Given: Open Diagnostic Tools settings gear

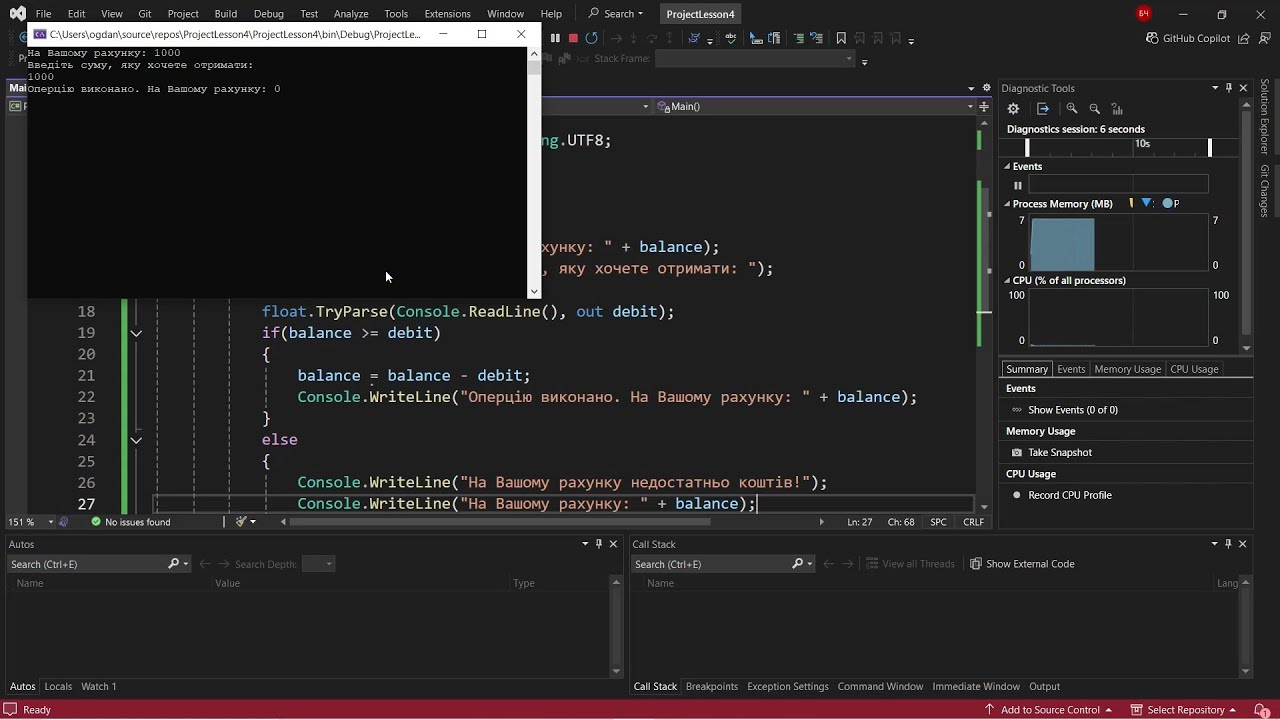Looking at the screenshot, I should coord(1013,108).
